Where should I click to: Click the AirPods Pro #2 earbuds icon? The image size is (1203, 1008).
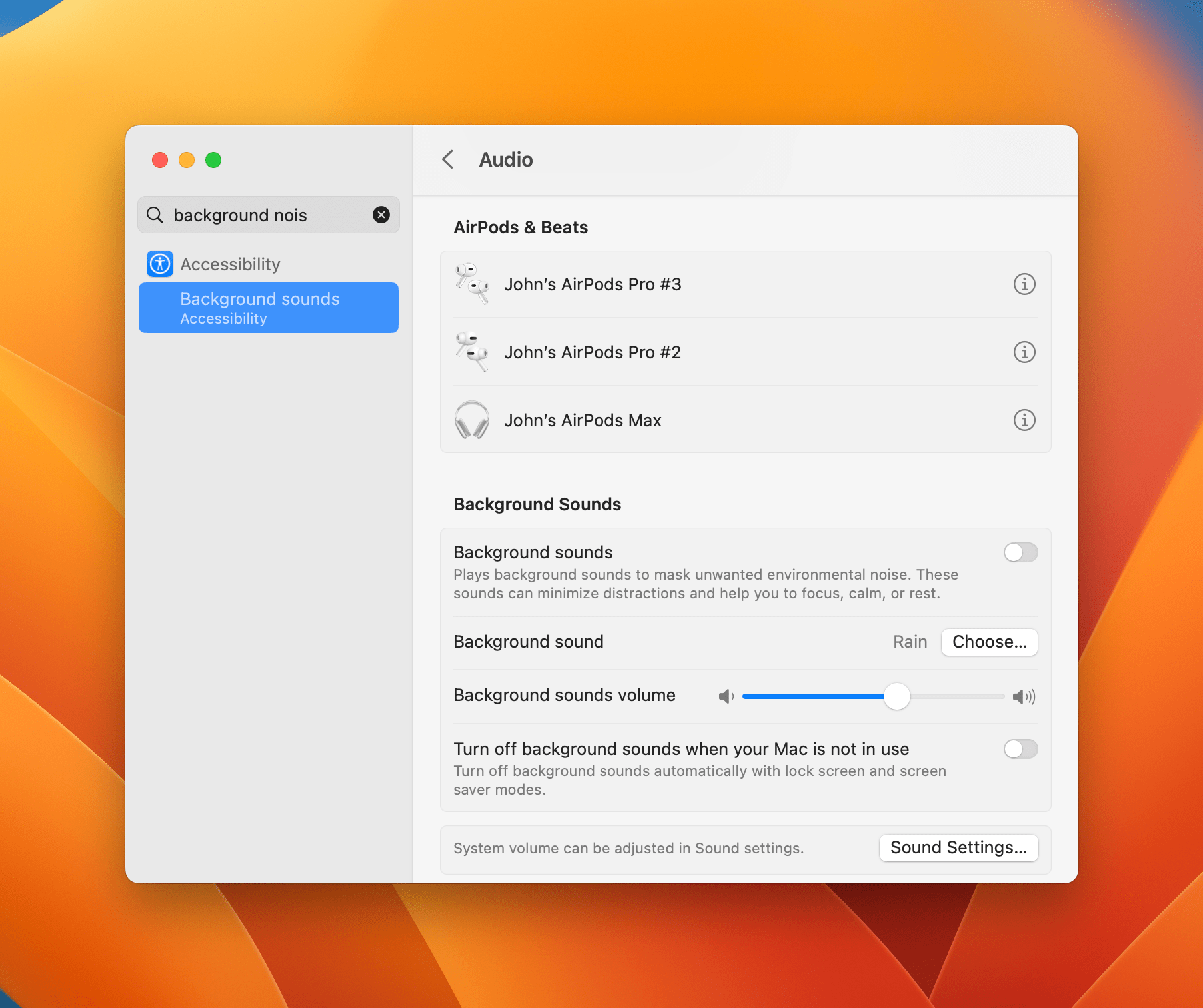tap(472, 352)
